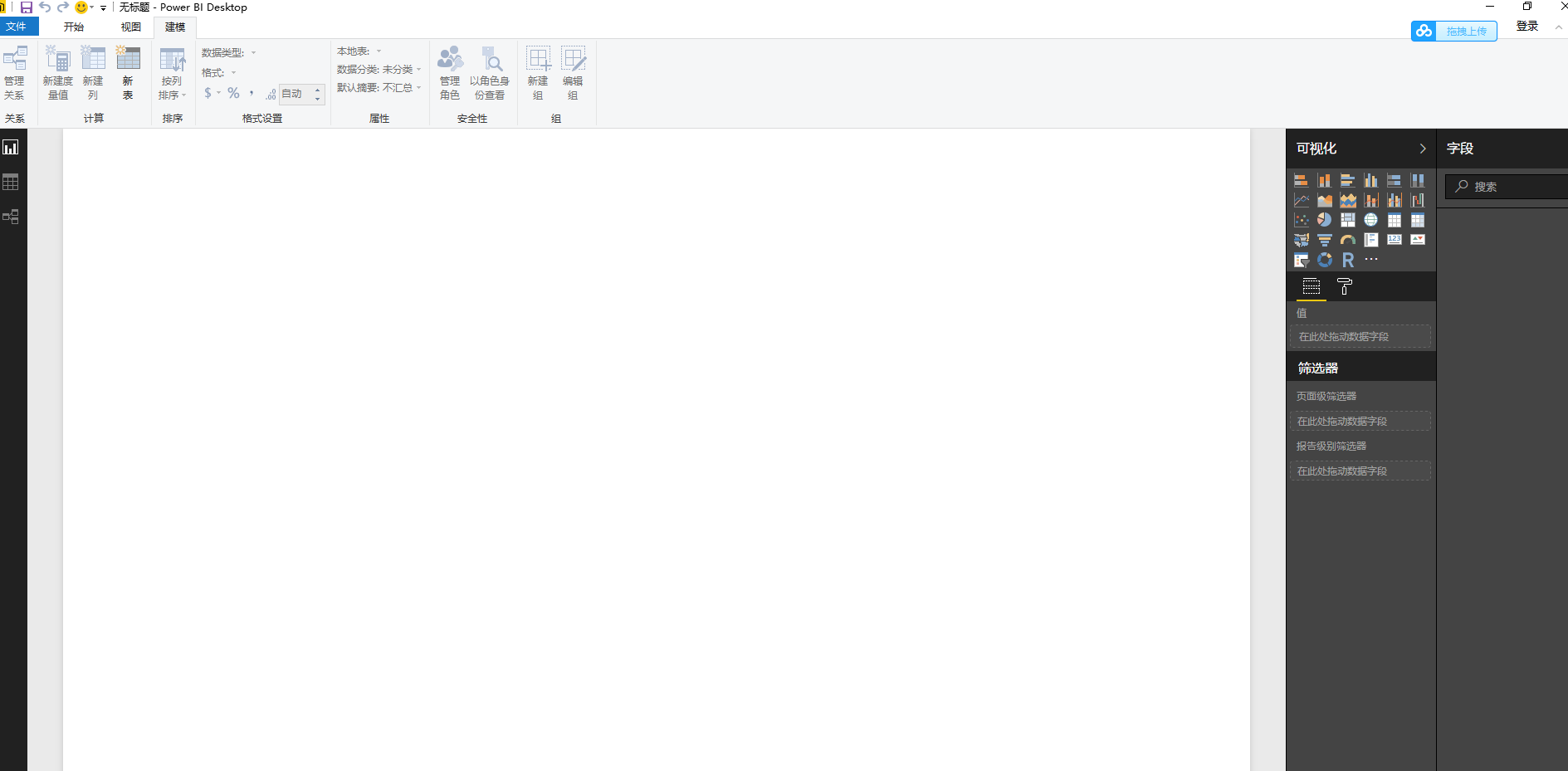1568x771 pixels.
Task: Click Sign in (登录)
Action: [x=1527, y=27]
